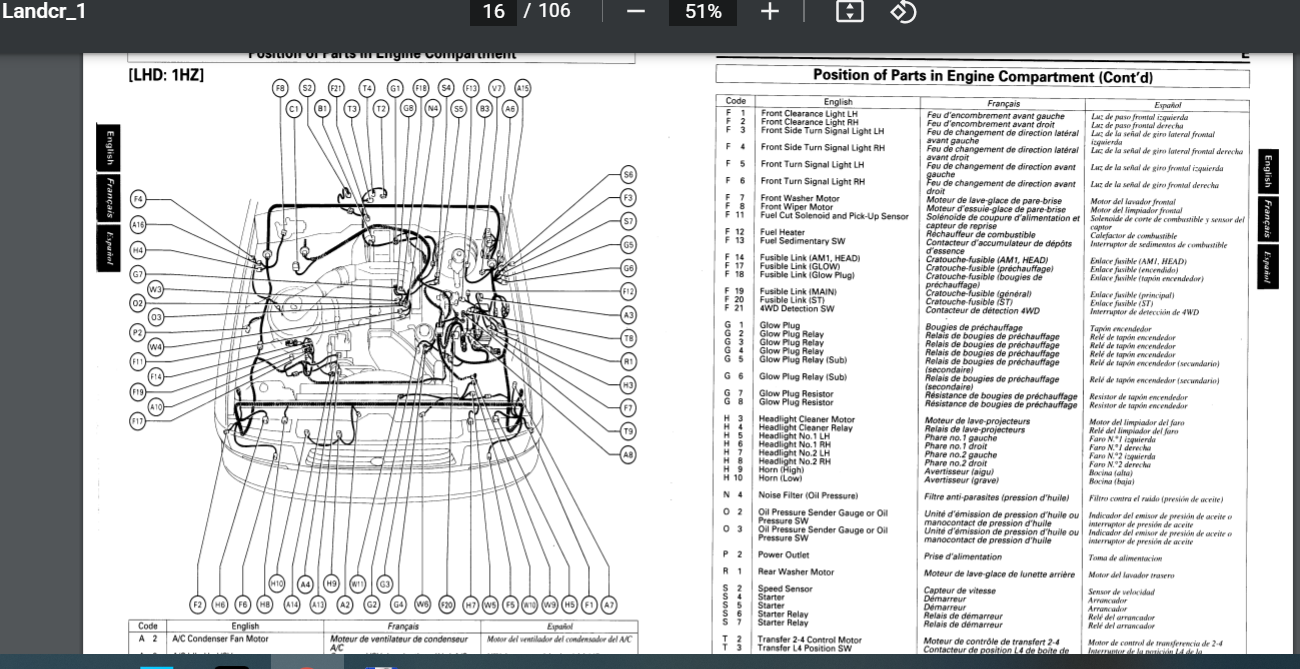The image size is (1300, 669).
Task: Click the Spanish text Toma de alimentacion
Action: 1125,559
